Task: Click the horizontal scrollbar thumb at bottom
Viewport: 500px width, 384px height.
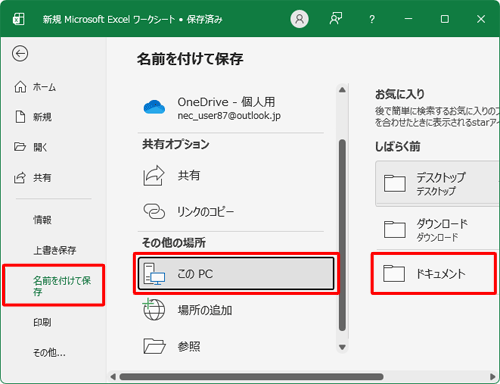Action: 251,377
